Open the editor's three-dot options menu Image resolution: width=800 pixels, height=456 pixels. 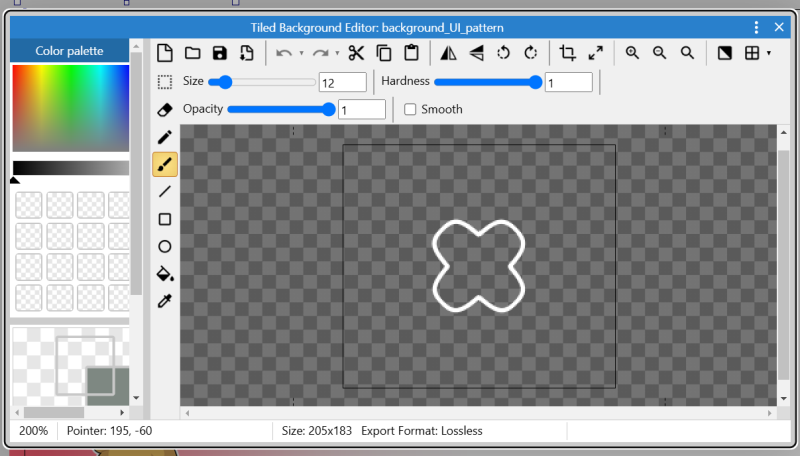click(756, 27)
